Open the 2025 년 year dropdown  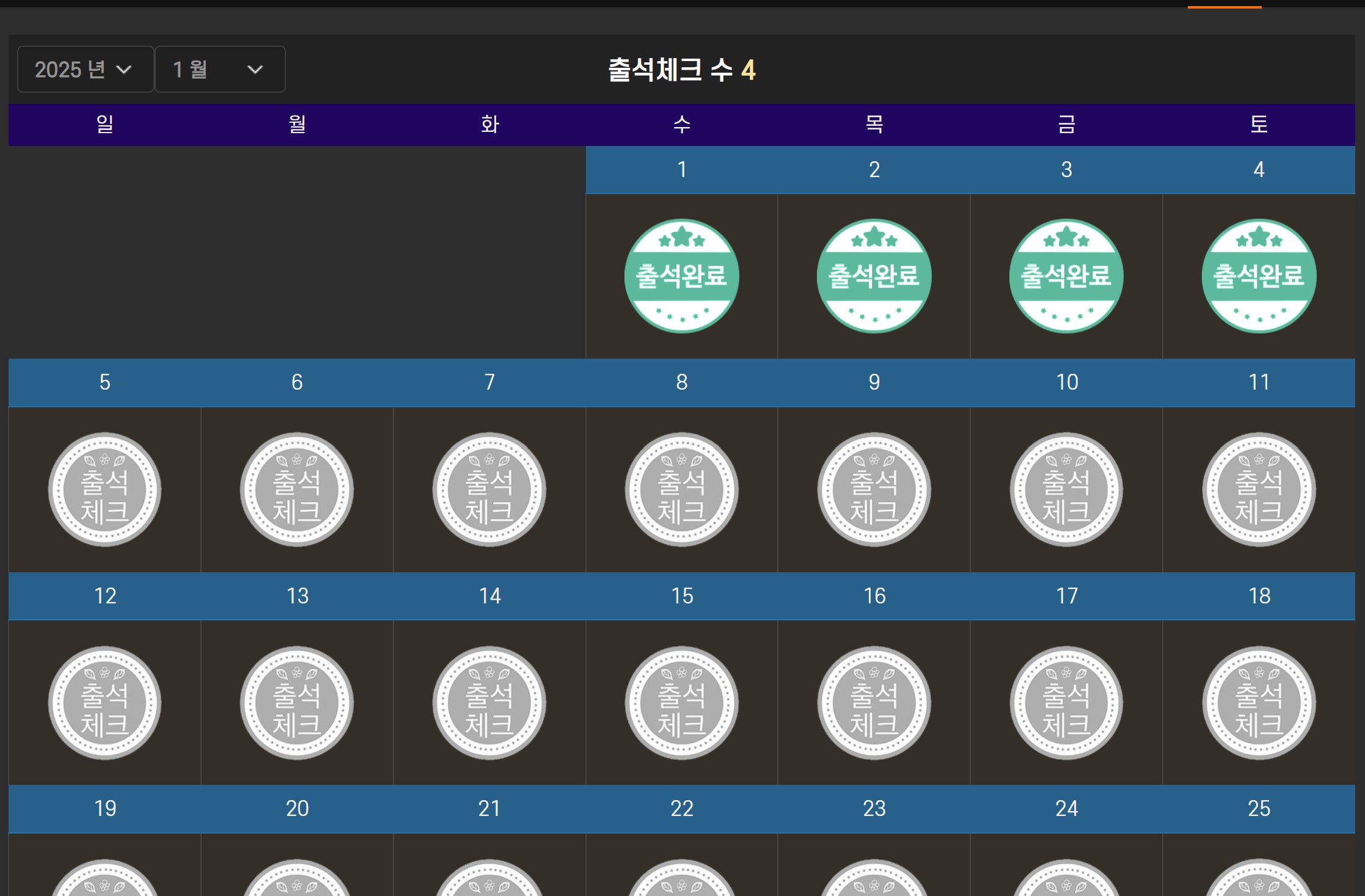coord(86,69)
